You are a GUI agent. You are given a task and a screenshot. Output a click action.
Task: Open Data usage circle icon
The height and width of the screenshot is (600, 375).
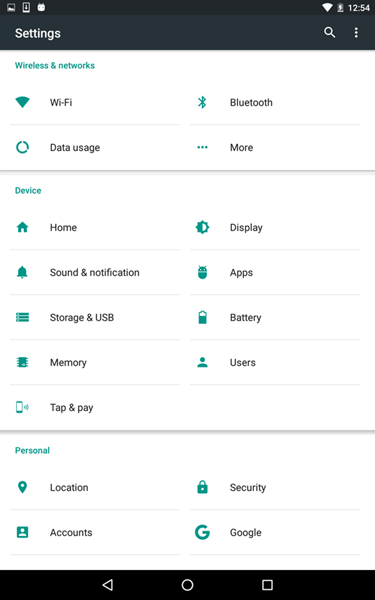pyautogui.click(x=22, y=147)
